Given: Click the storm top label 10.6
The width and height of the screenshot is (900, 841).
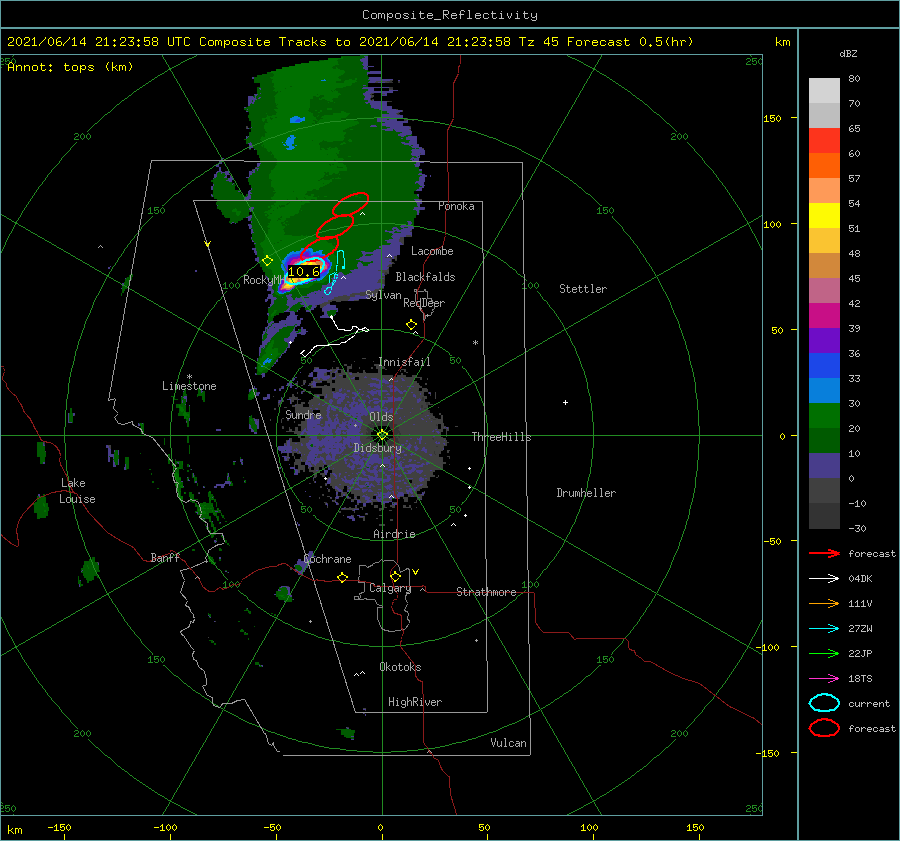Looking at the screenshot, I should [304, 272].
